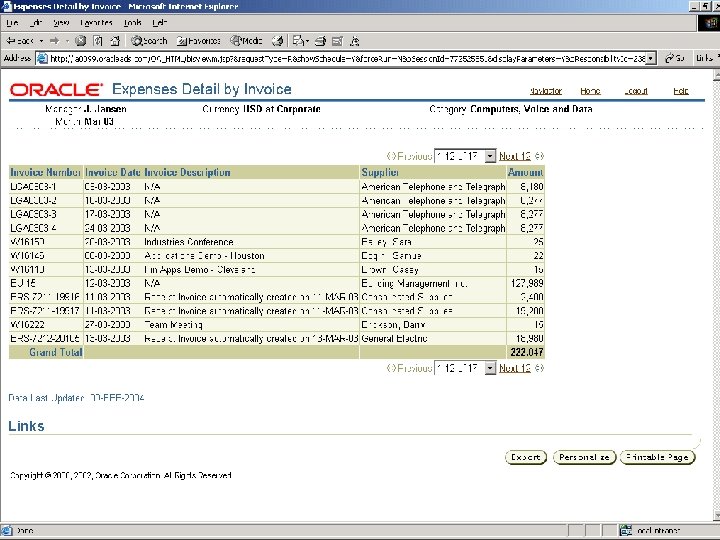Click the Next 12 link above the table
Screen dimensions: 720x540
[514, 156]
